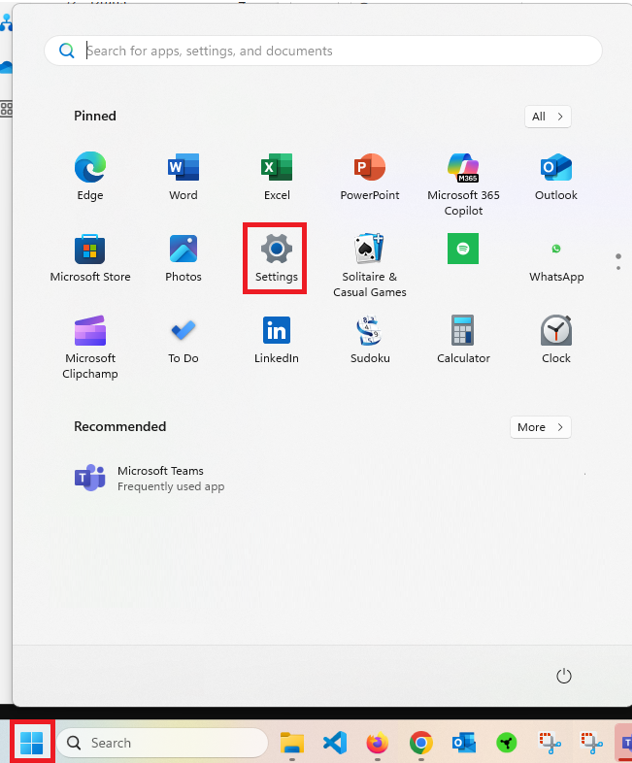
Task: Open the Photos app
Action: 183,258
